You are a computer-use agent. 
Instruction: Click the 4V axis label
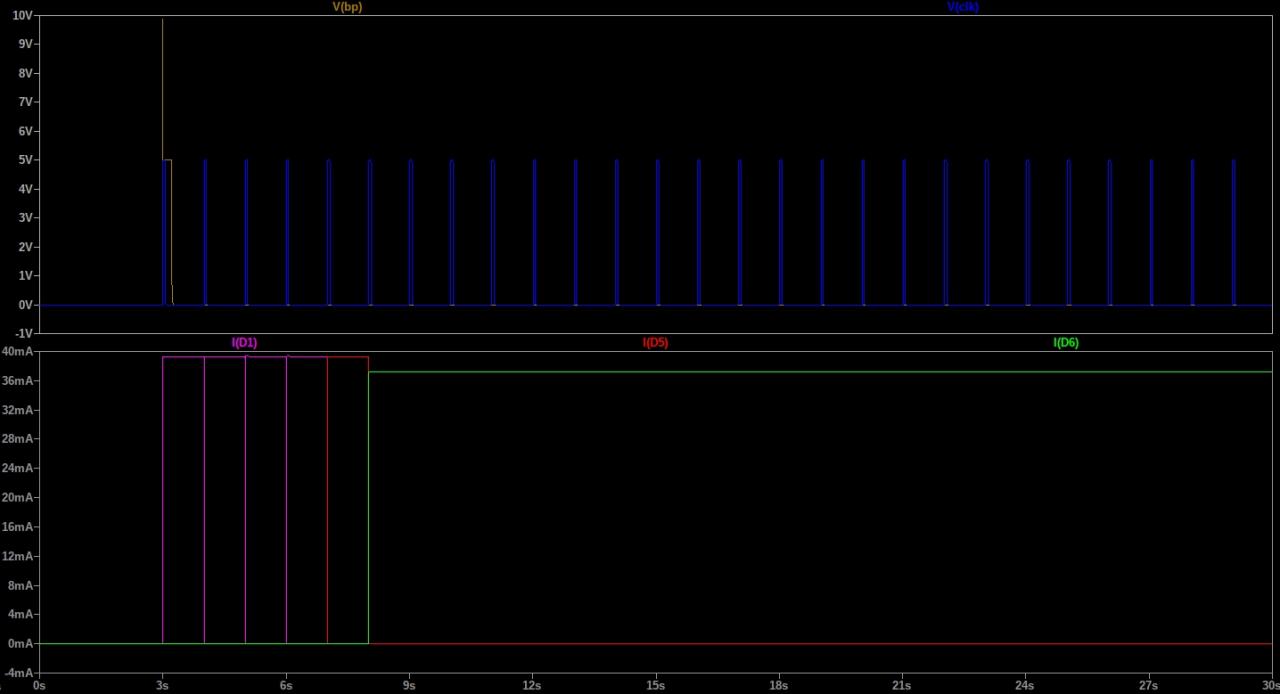pos(27,190)
